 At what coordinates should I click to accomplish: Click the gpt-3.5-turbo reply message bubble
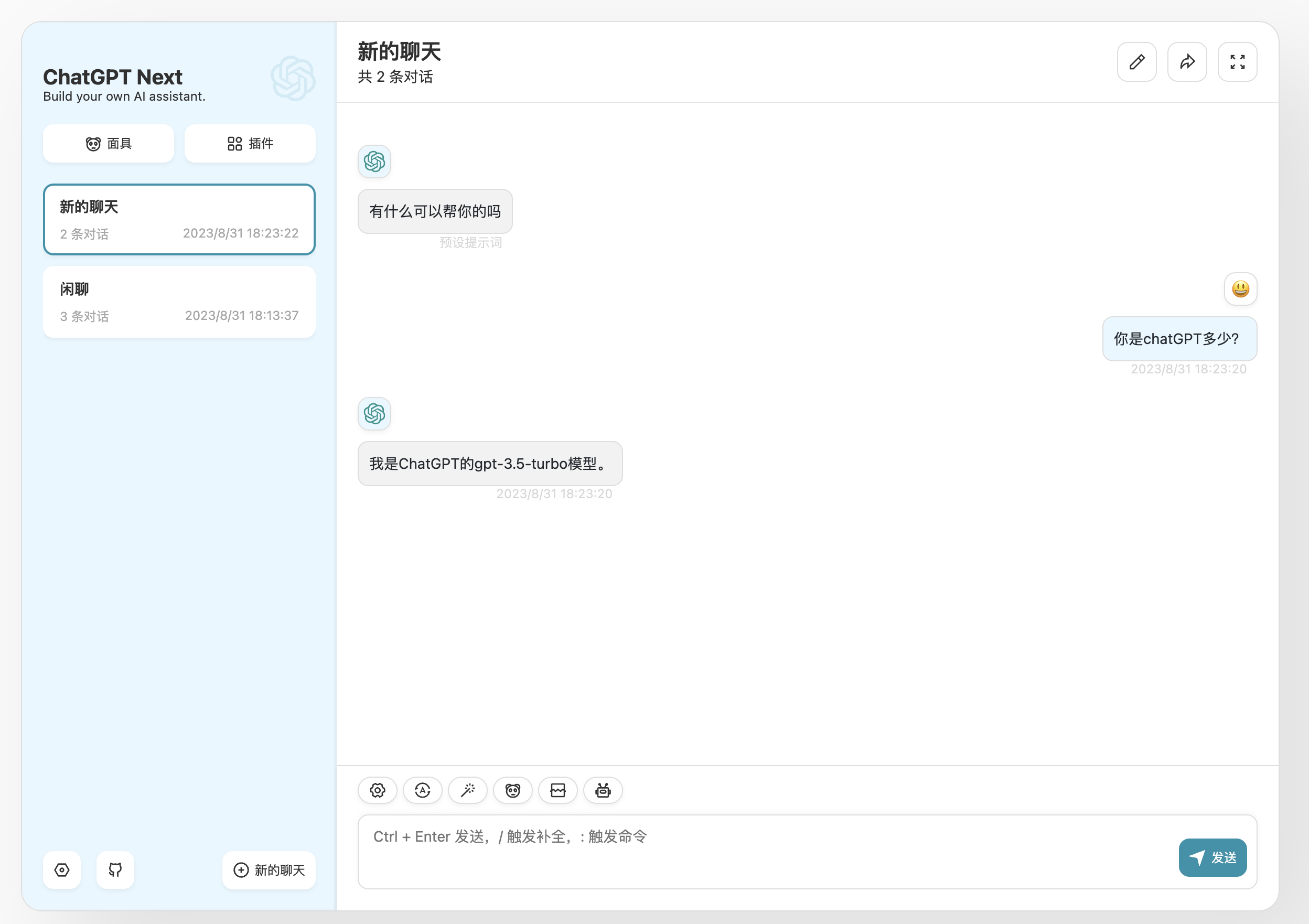[490, 464]
